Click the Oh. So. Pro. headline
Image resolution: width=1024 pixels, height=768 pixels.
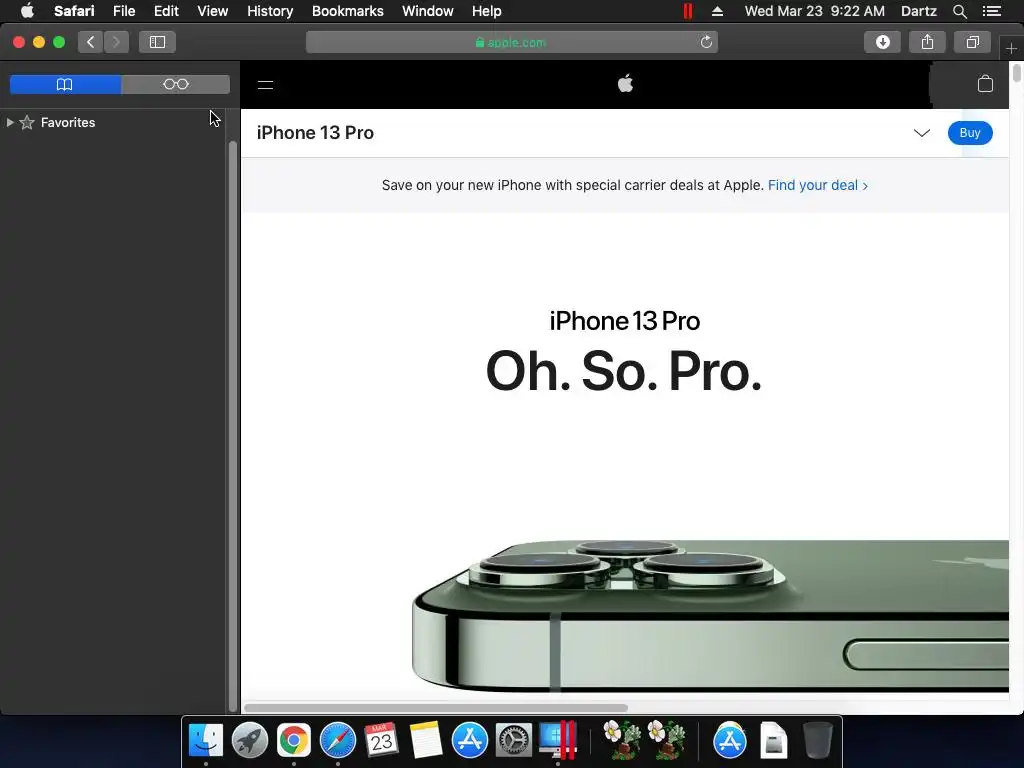click(x=624, y=371)
